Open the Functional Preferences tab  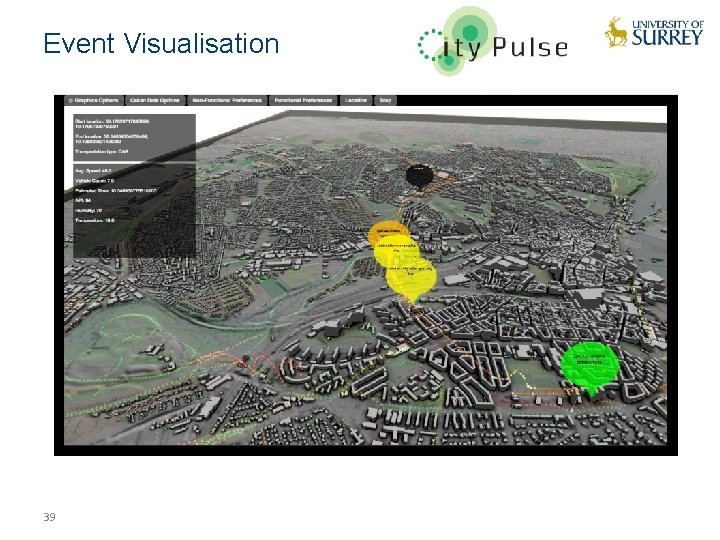tap(303, 101)
